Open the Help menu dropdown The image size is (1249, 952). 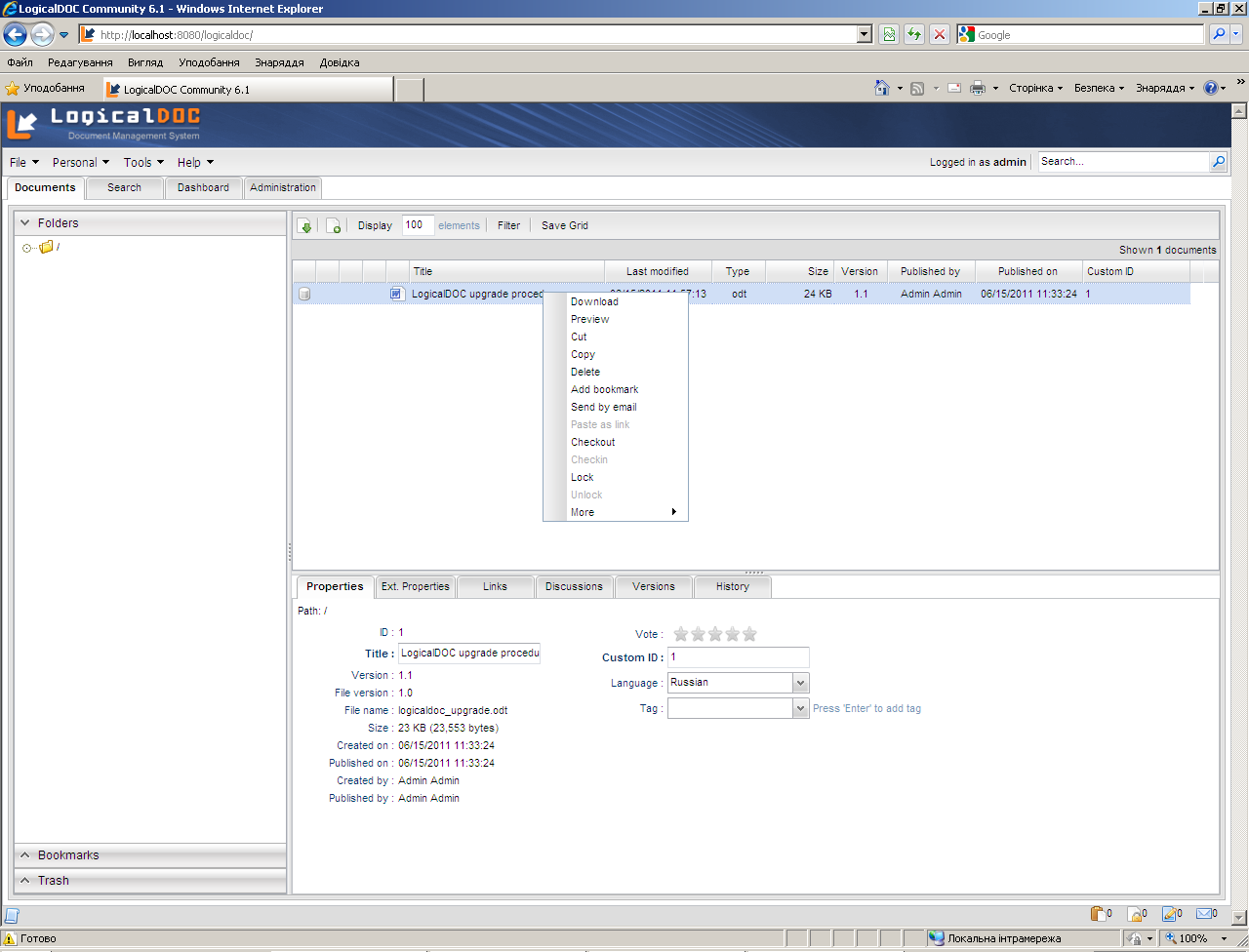coord(195,163)
